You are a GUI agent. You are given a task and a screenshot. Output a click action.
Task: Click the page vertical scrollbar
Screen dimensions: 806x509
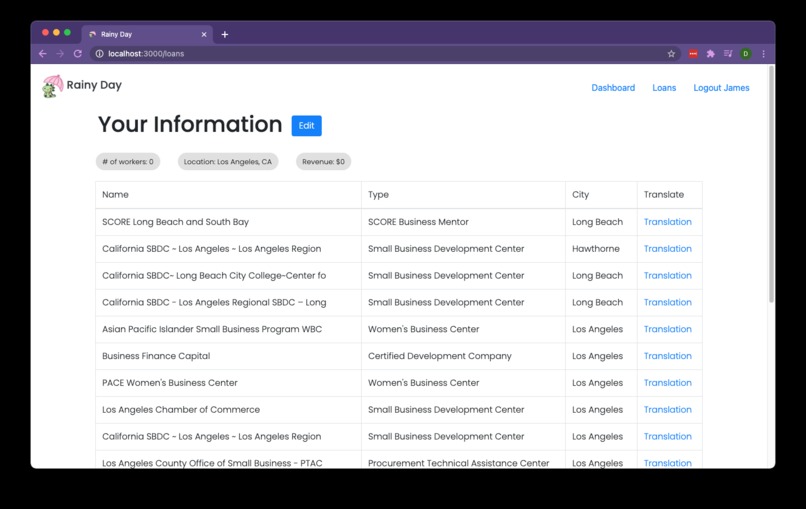click(x=771, y=184)
